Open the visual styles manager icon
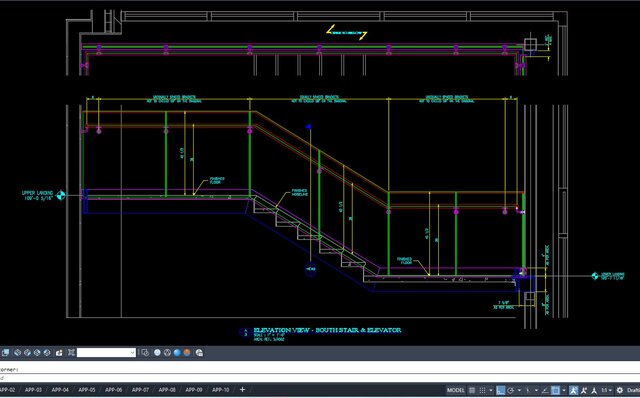Viewport: 640px width, 398px height. pos(199,353)
